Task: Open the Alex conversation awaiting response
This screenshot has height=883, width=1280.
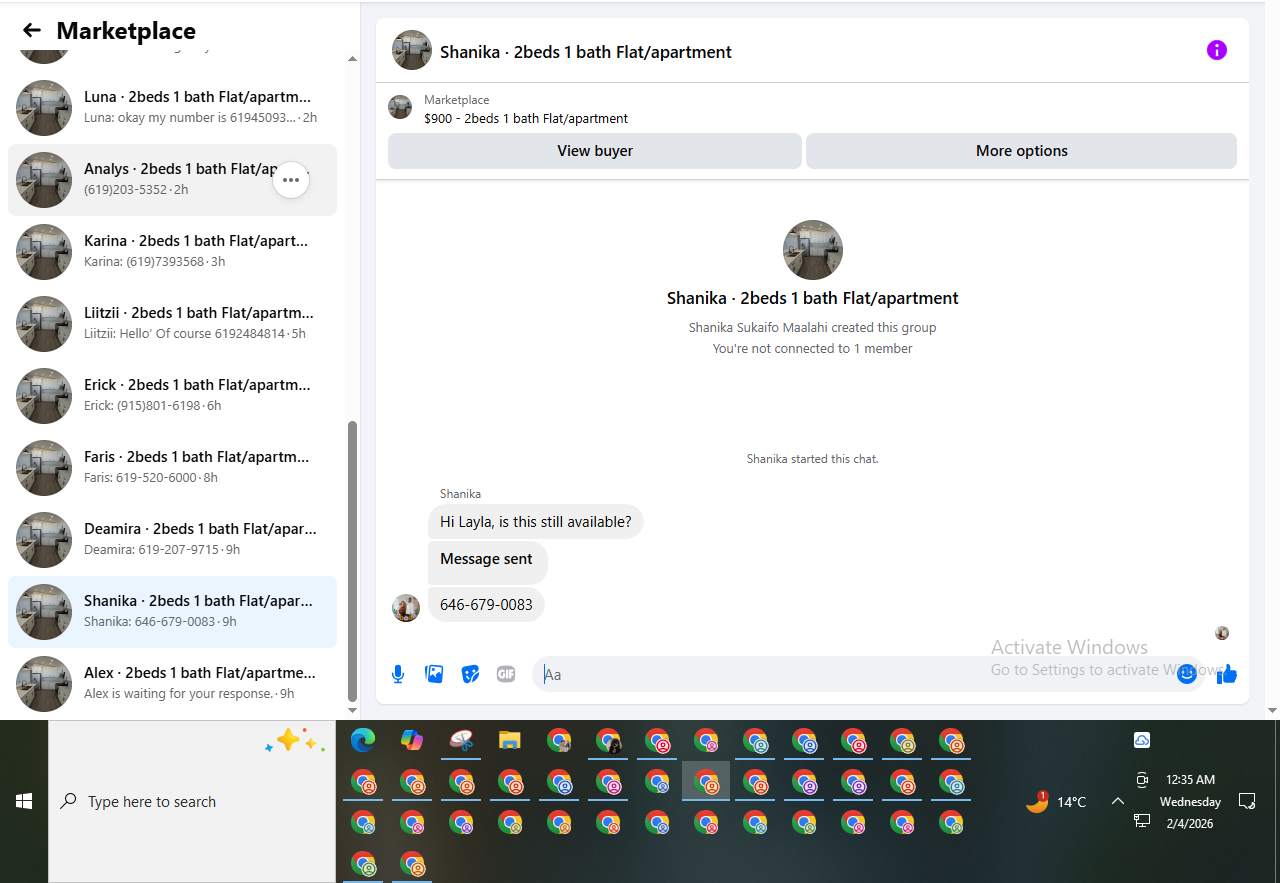Action: [172, 684]
